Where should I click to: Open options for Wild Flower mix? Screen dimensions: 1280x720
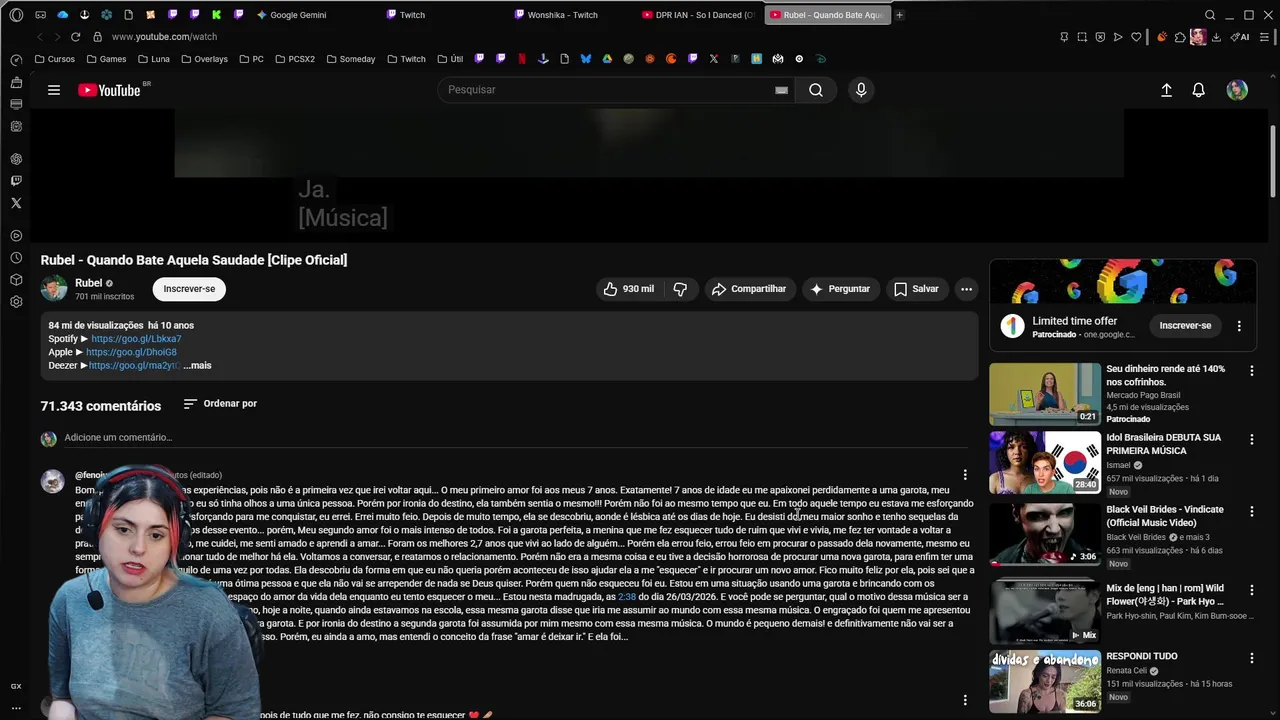[x=1251, y=591]
